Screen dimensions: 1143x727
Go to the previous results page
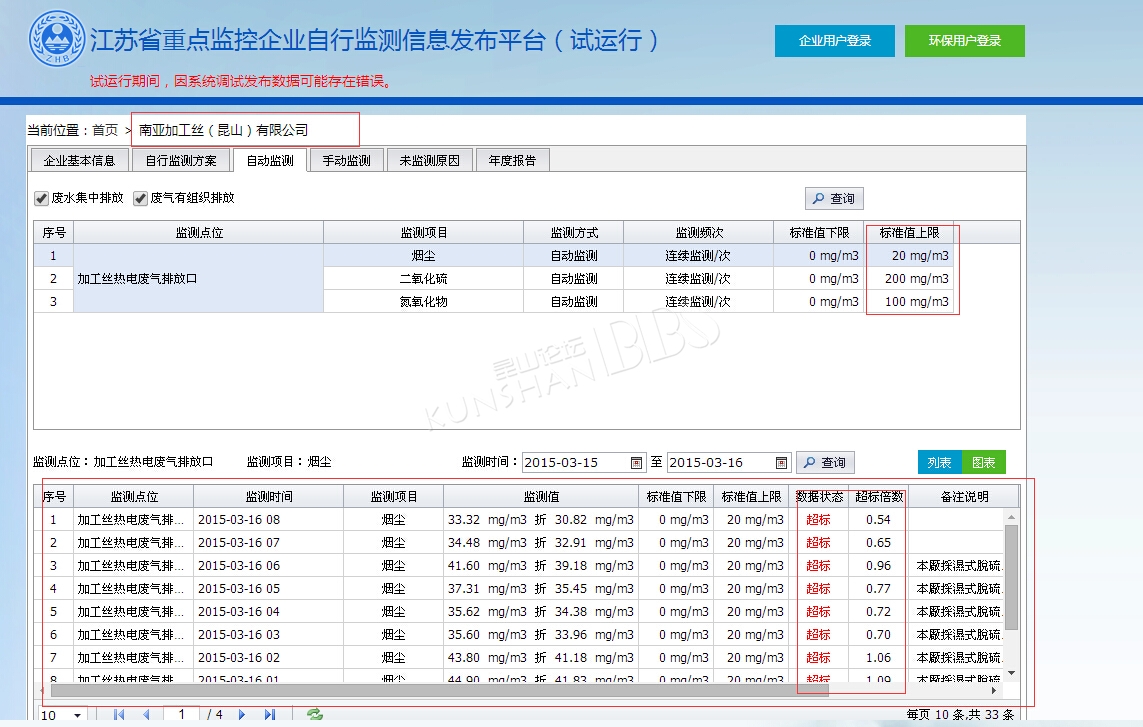146,714
